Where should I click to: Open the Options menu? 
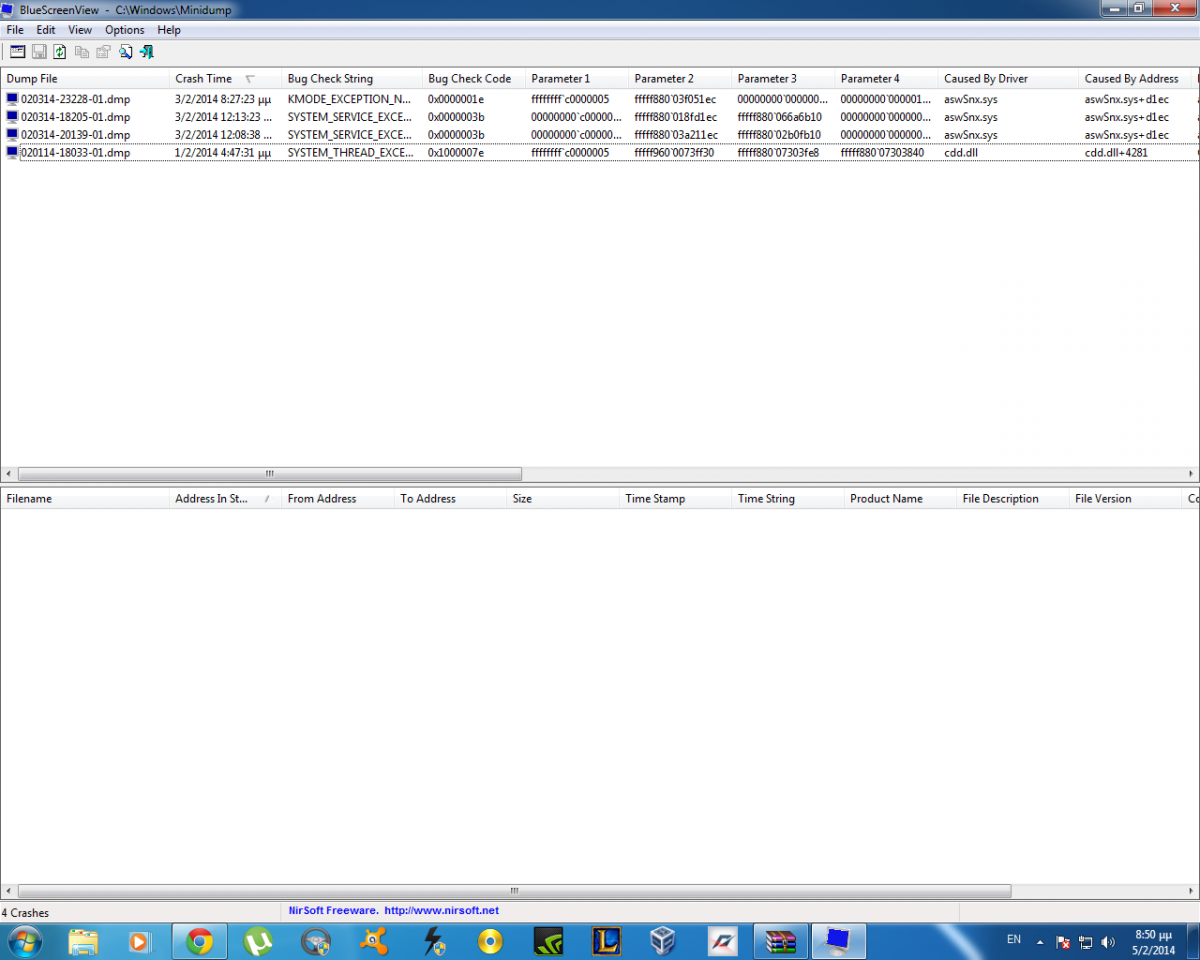click(125, 30)
